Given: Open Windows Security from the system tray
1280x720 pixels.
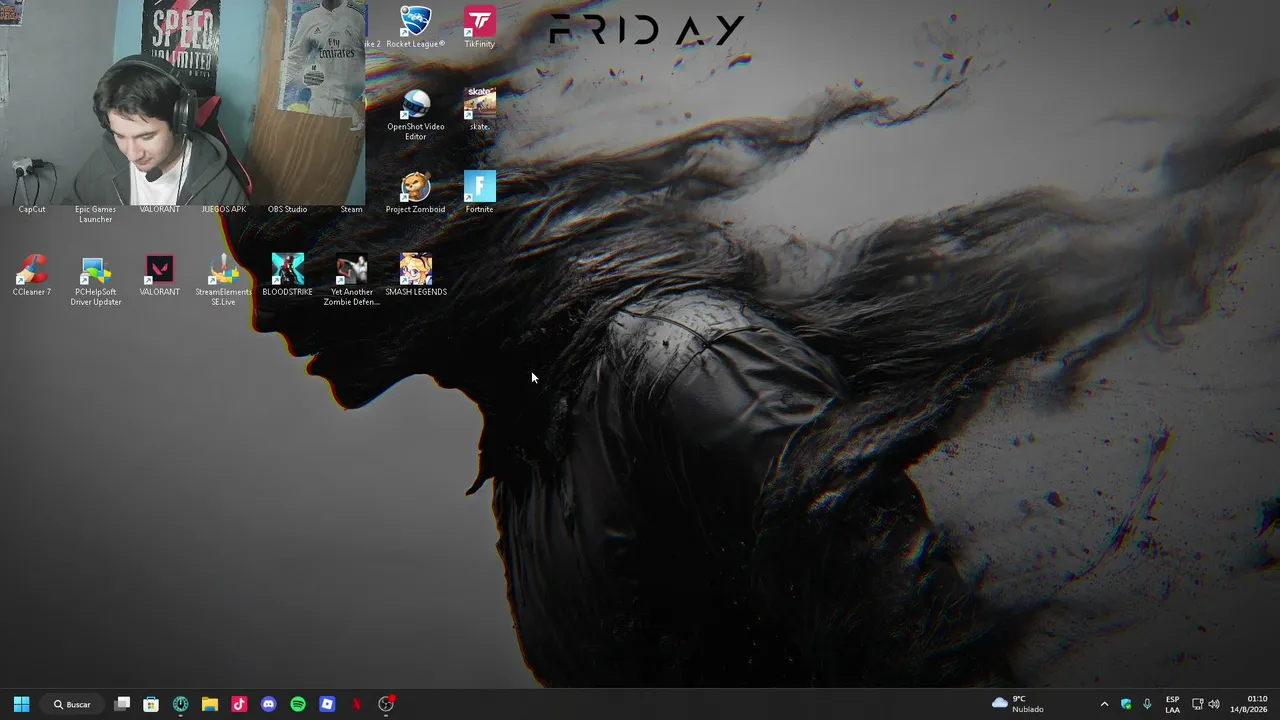Looking at the screenshot, I should coord(1126,704).
